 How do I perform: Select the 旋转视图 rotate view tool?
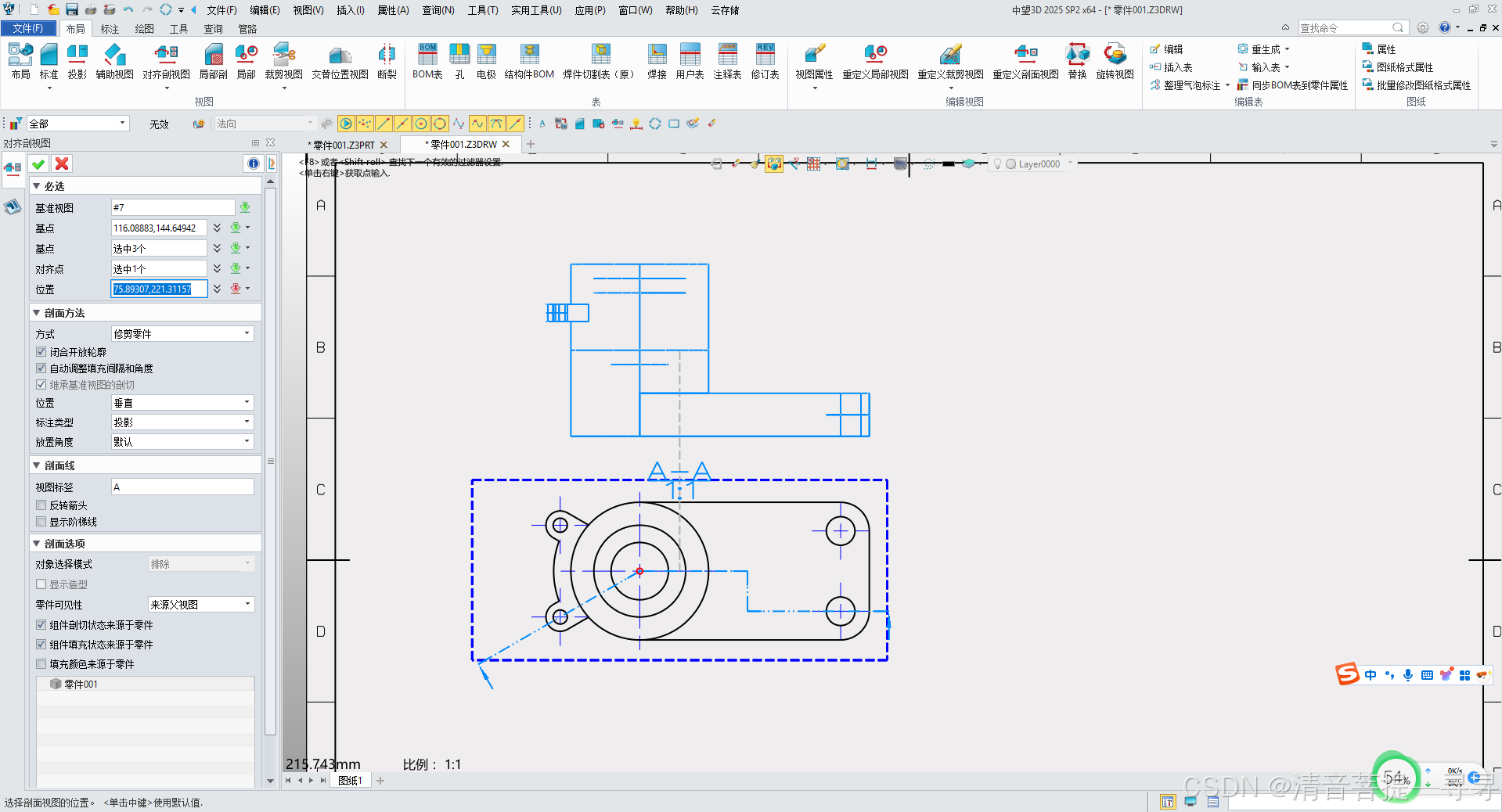[1115, 61]
